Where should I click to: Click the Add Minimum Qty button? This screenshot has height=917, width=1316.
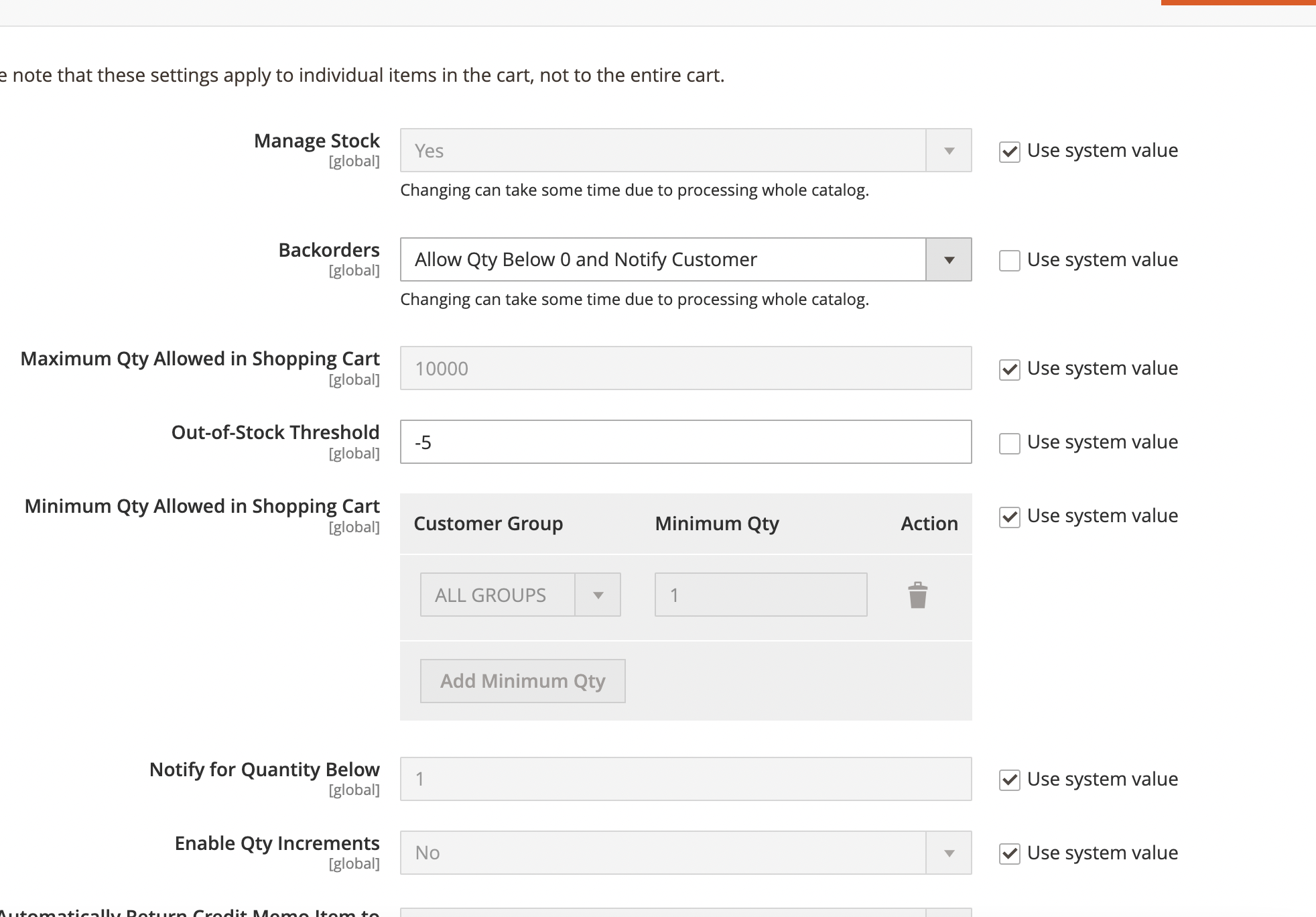[522, 680]
